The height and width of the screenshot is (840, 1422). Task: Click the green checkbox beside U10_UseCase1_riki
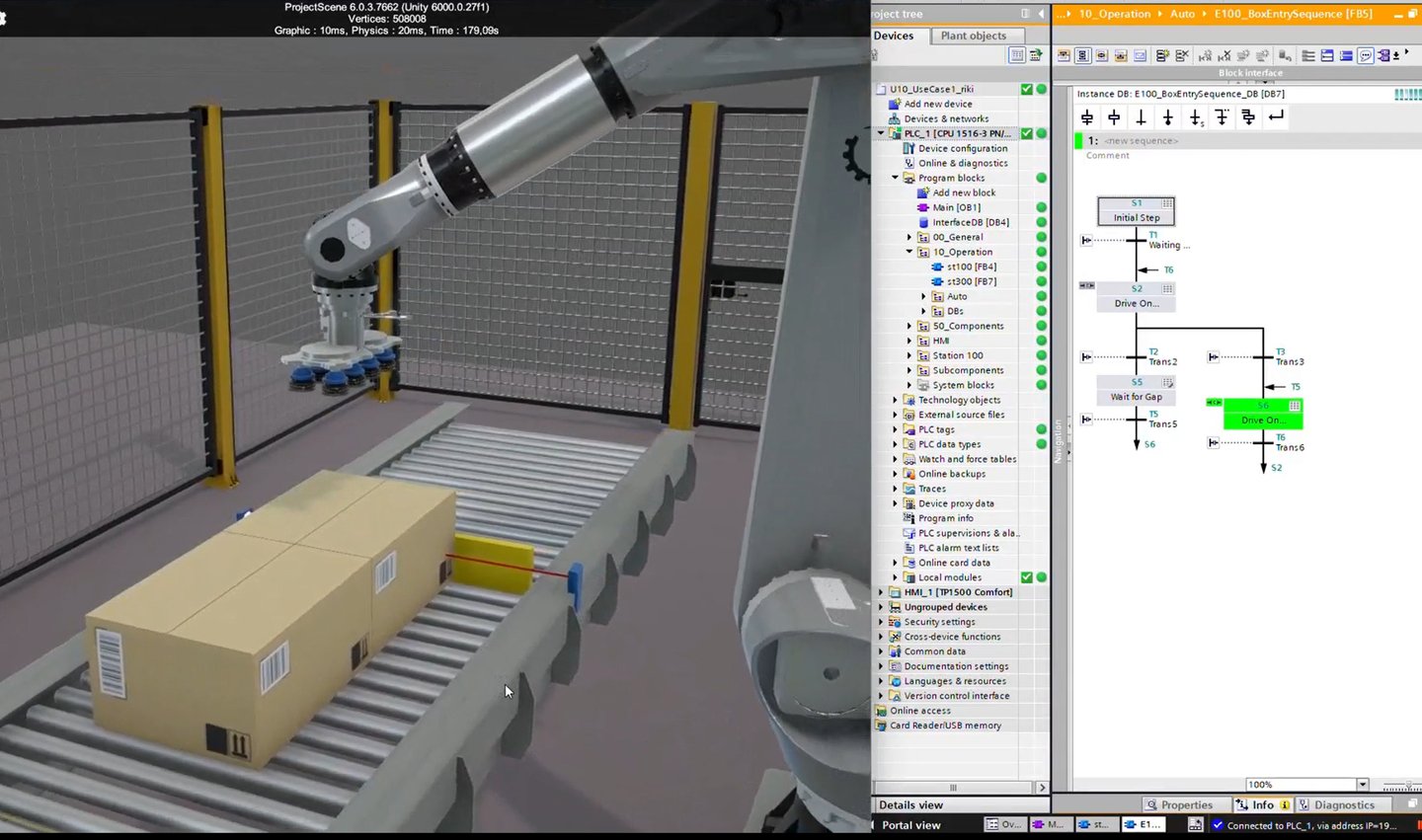tap(1027, 89)
